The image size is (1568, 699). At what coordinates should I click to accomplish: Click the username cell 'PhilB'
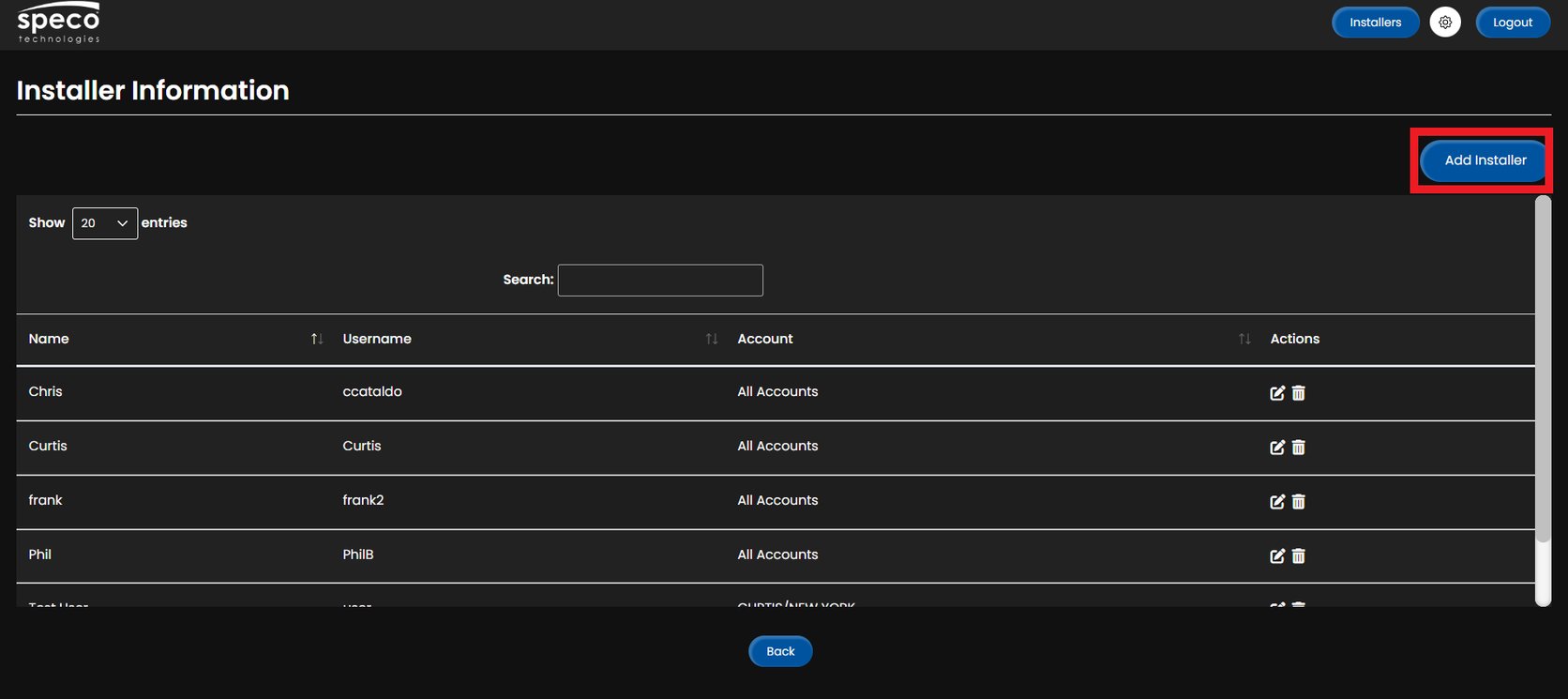(x=358, y=555)
